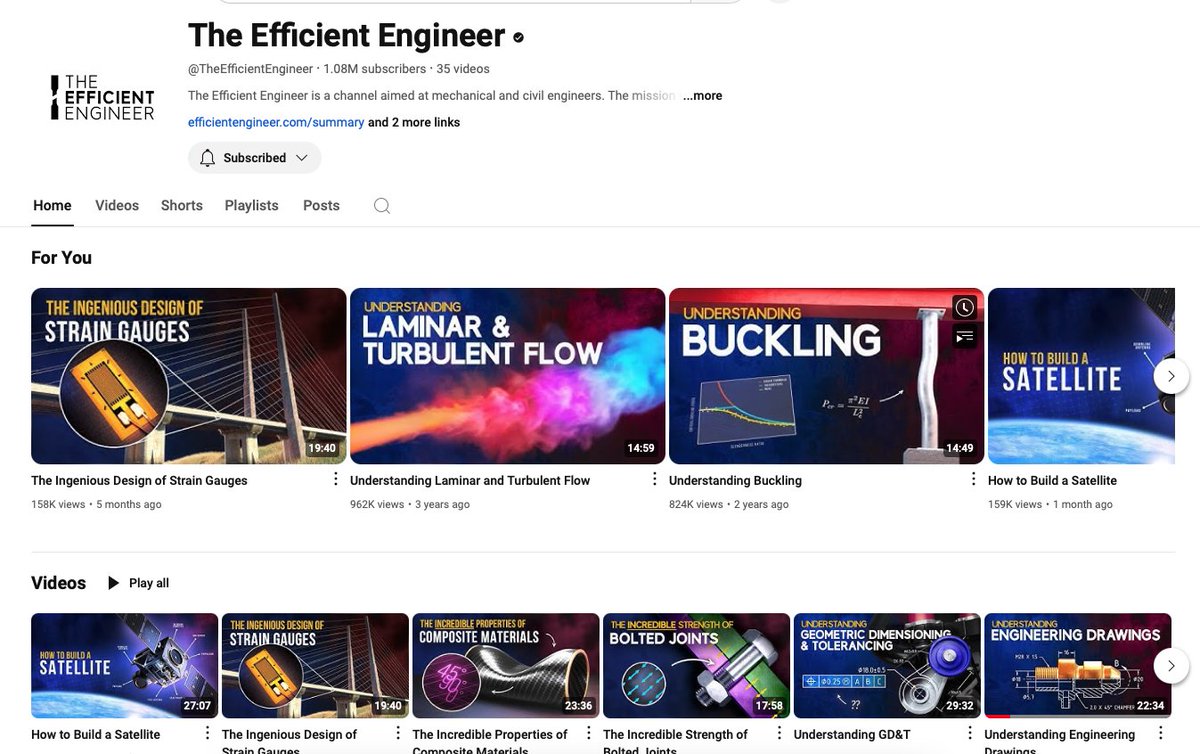Click Add to queue icon on Buckling thumbnail
Screen dimensions: 1200x754
pos(964,337)
